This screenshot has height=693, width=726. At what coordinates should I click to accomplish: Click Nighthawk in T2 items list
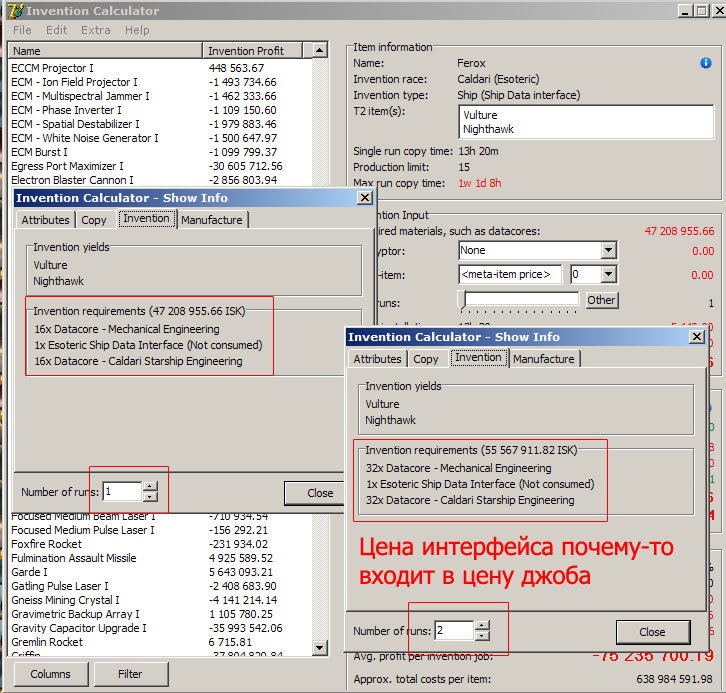(488, 129)
